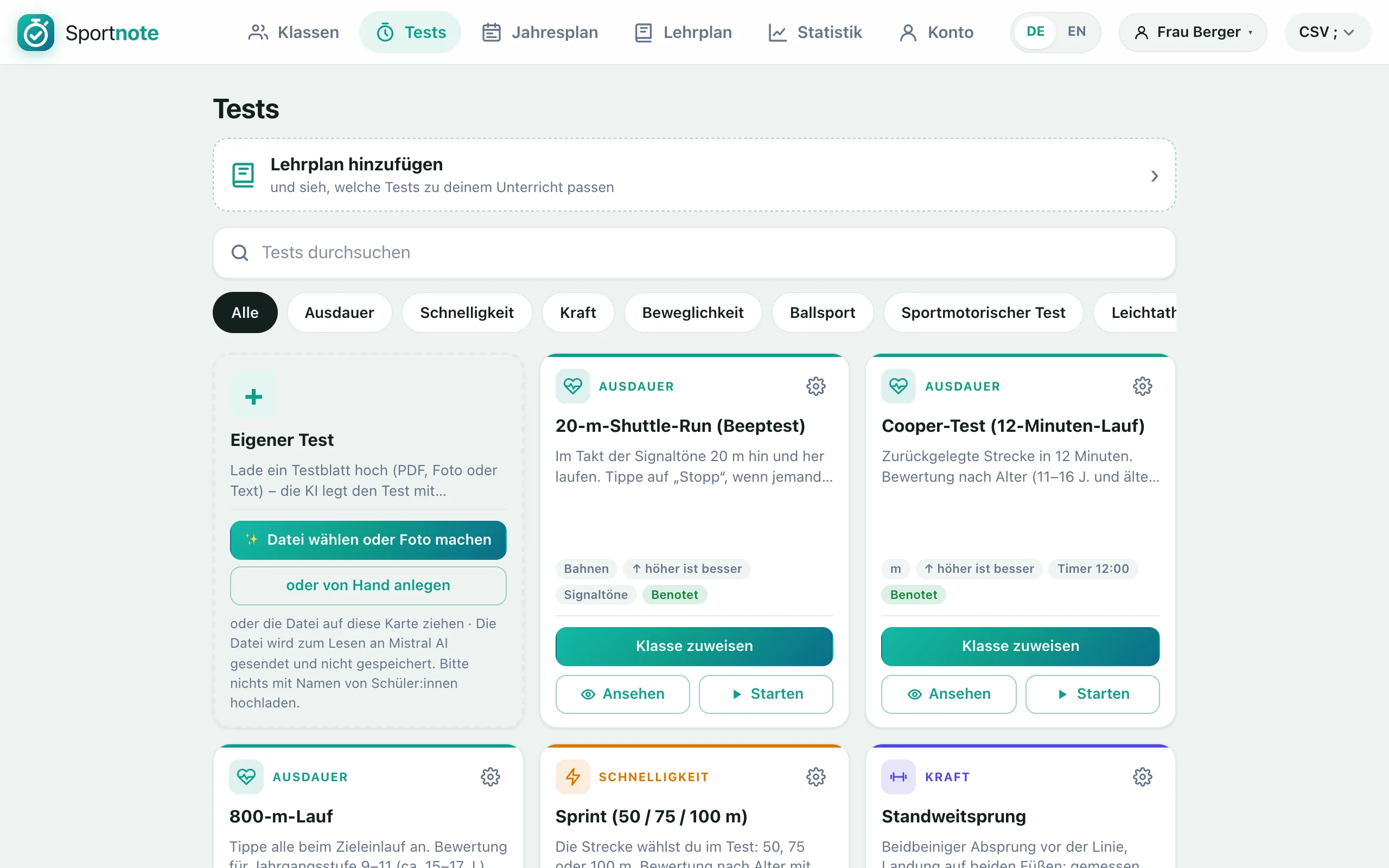Screen dimensions: 1389x868
Task: Switch language to DE
Action: coord(1035,31)
